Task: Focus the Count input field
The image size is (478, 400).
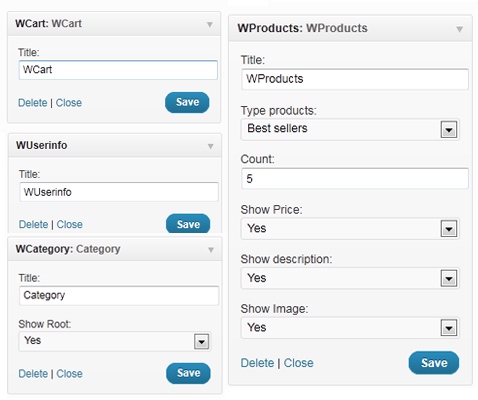Action: pos(355,179)
